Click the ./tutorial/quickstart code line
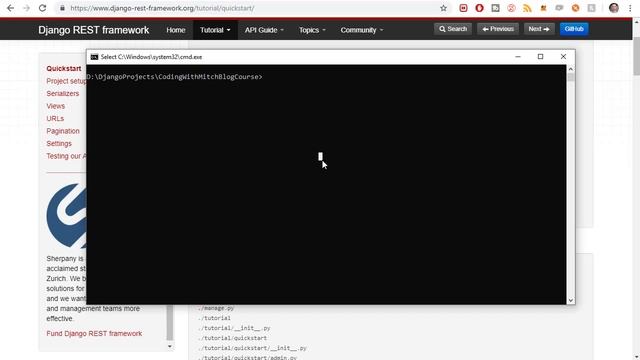Viewport: 640px width, 360px height. 232,338
